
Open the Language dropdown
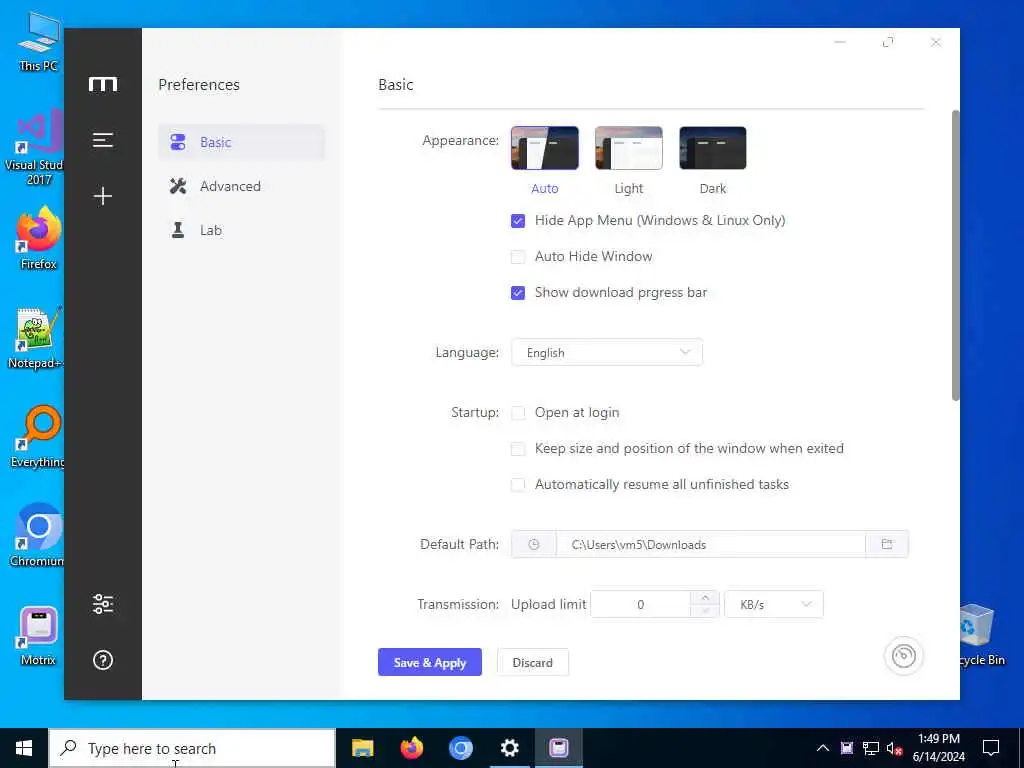[607, 353]
